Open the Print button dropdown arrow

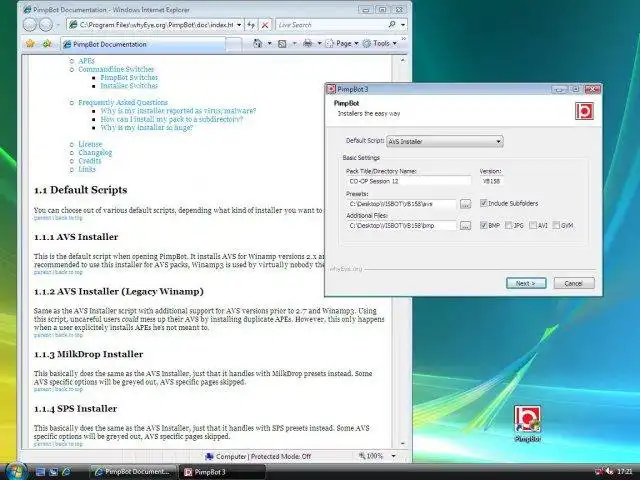[319, 43]
